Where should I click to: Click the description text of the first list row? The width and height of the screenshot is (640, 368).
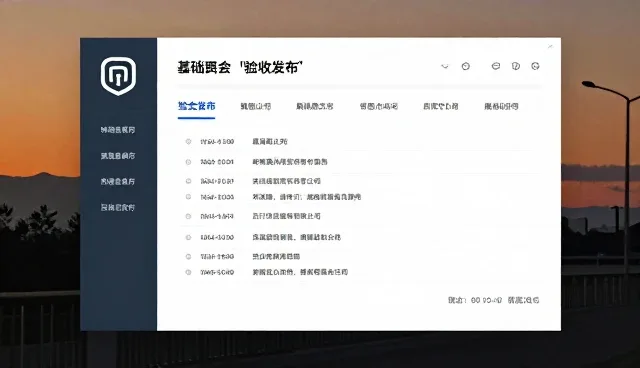(270, 142)
